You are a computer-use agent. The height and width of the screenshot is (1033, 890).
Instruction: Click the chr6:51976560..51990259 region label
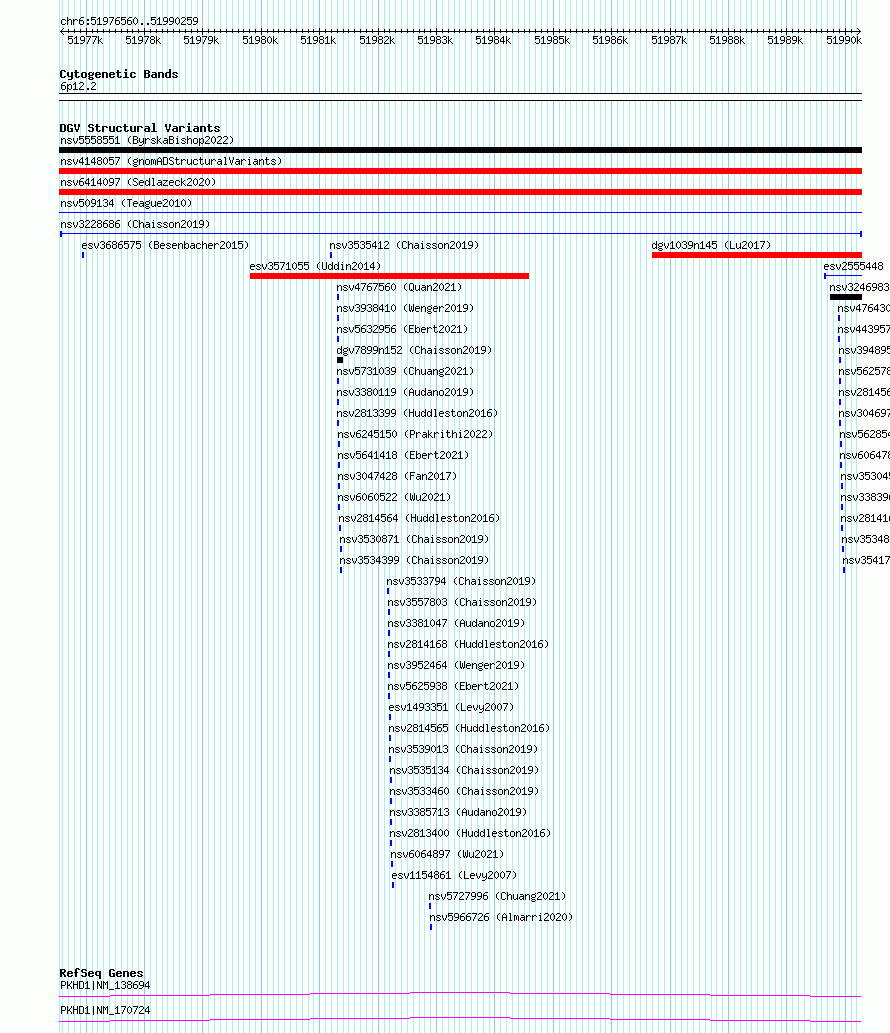[x=129, y=21]
